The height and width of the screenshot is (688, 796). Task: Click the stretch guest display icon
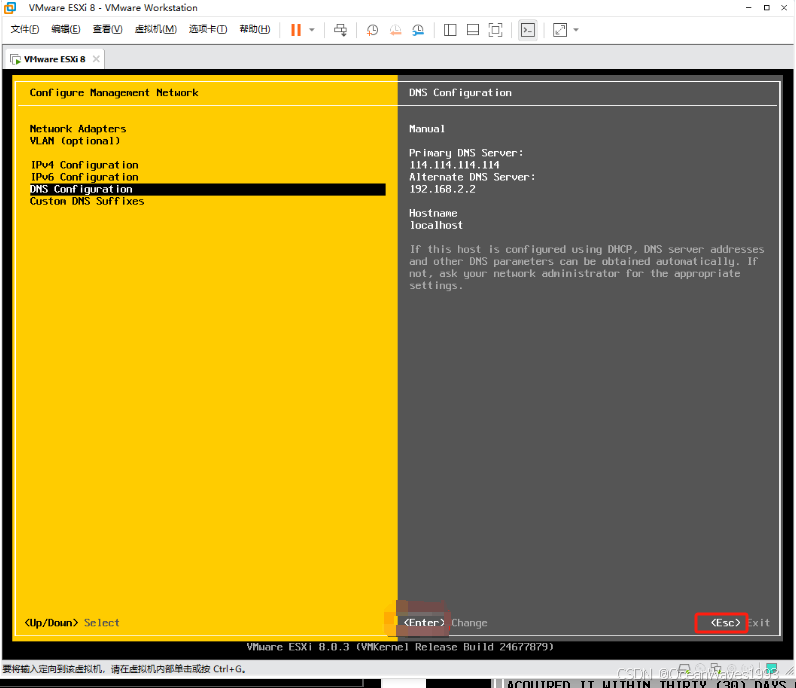pyautogui.click(x=560, y=30)
